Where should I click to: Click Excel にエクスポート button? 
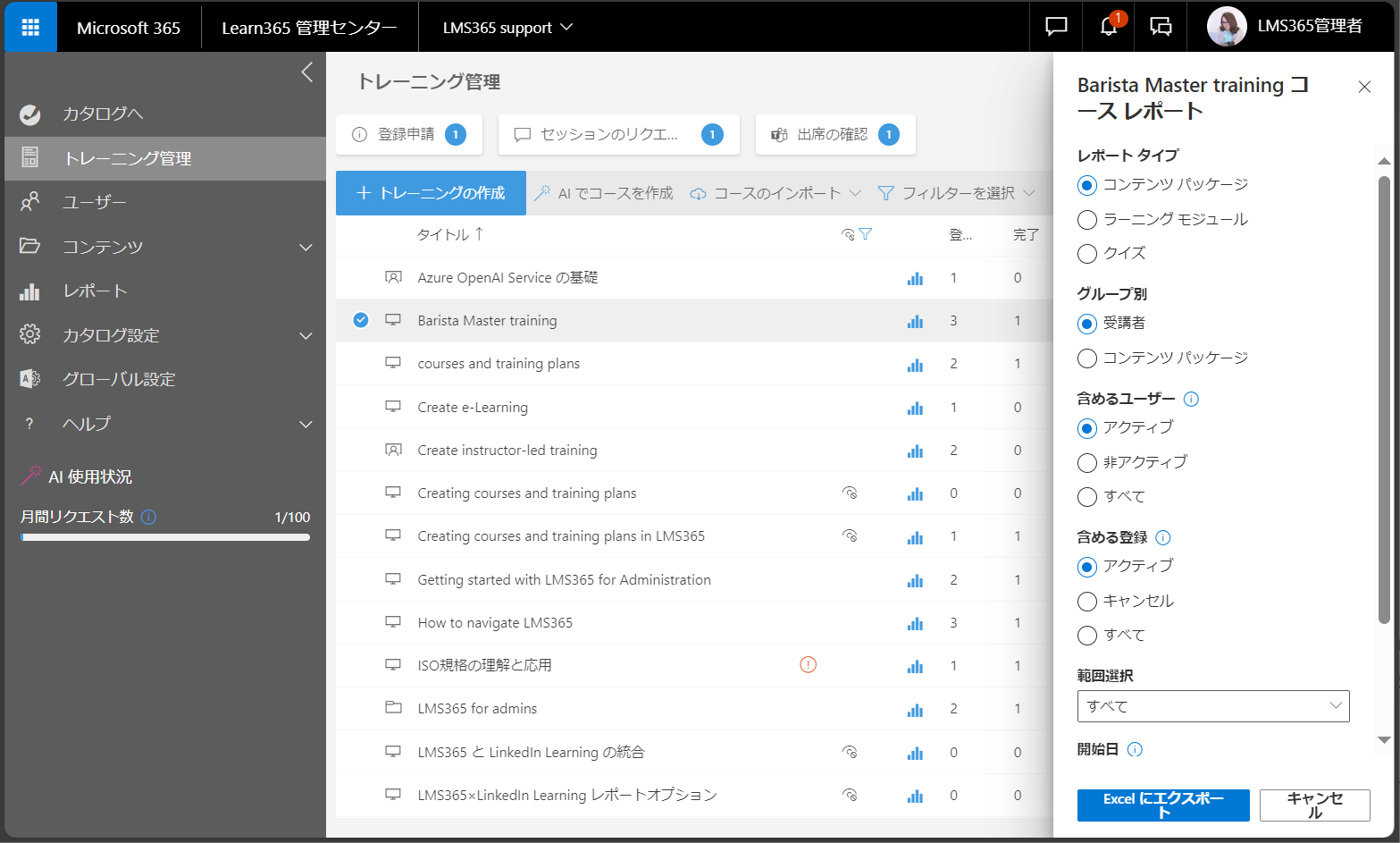coord(1163,805)
